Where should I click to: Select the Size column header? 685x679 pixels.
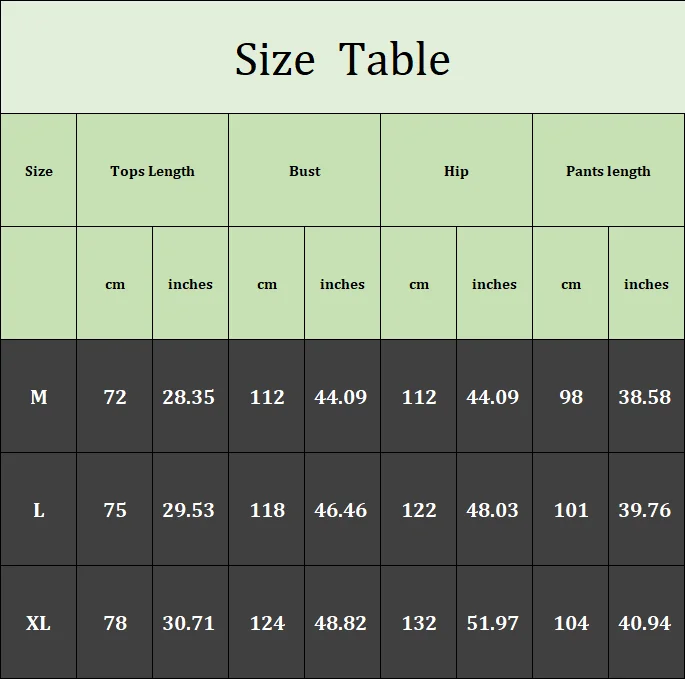[x=39, y=171]
